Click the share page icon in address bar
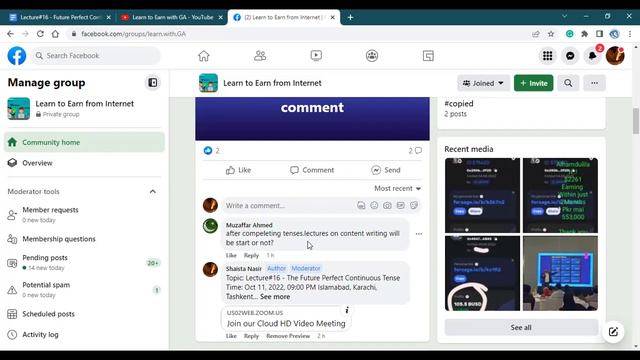 [536, 34]
